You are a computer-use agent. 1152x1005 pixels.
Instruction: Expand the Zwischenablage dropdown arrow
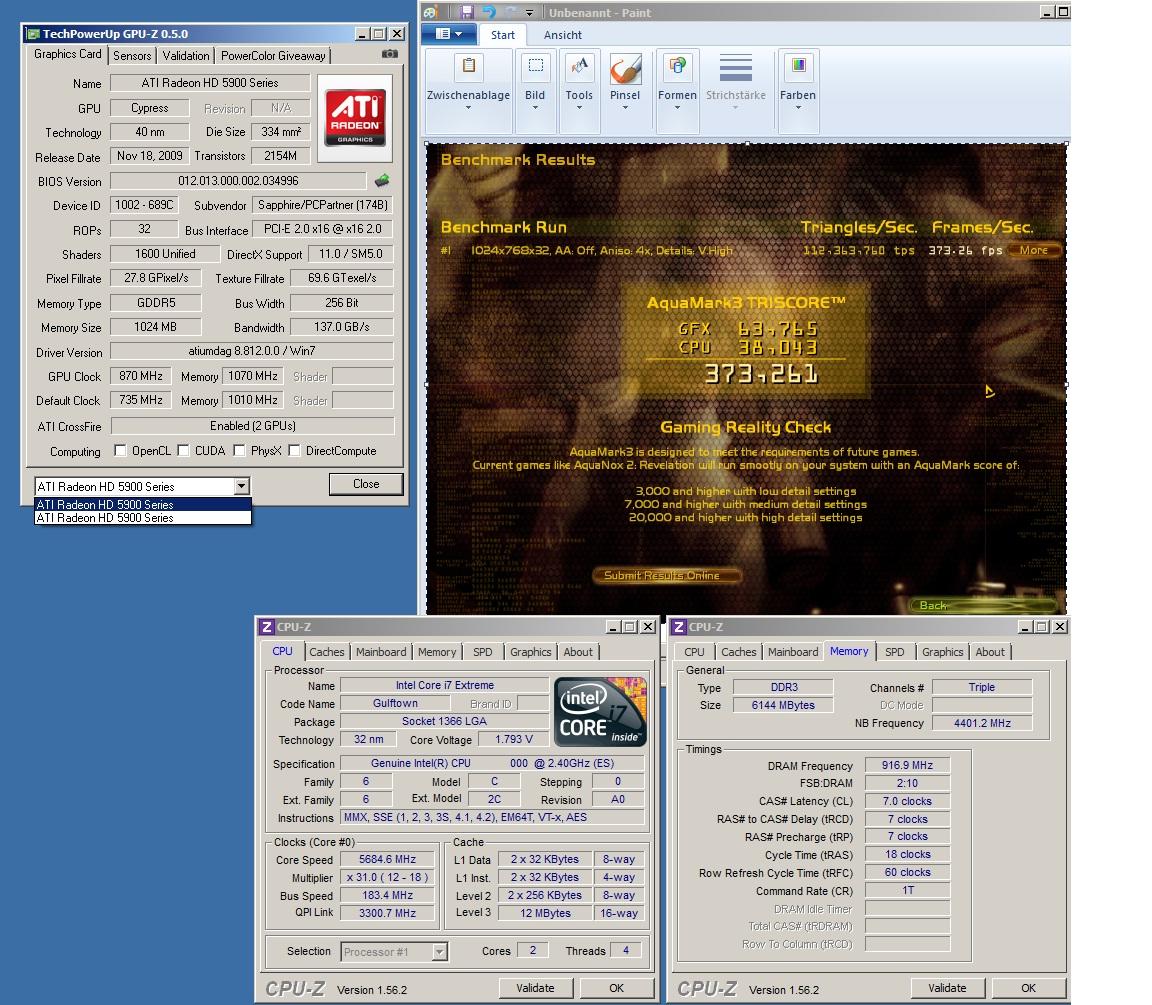[468, 108]
